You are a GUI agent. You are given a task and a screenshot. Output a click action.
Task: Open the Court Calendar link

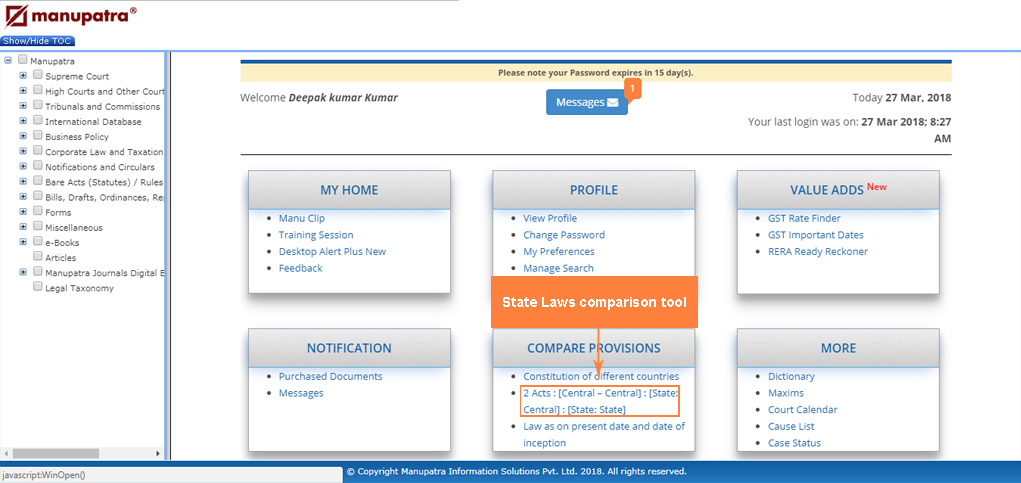[802, 410]
